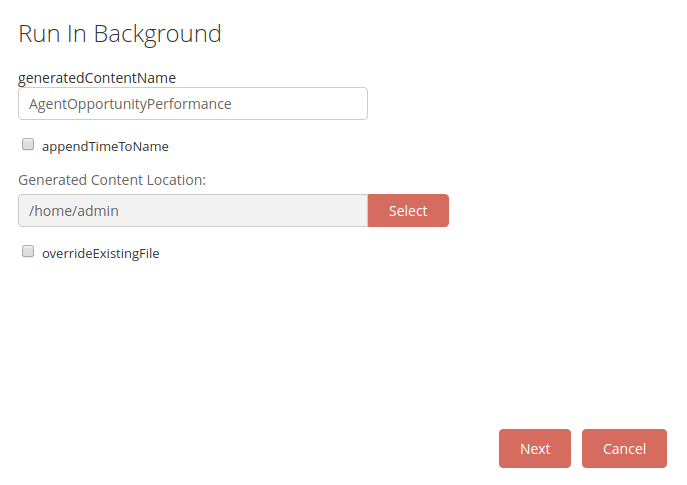Click the Generated Content Location label
This screenshot has height=485, width=687.
(x=112, y=180)
